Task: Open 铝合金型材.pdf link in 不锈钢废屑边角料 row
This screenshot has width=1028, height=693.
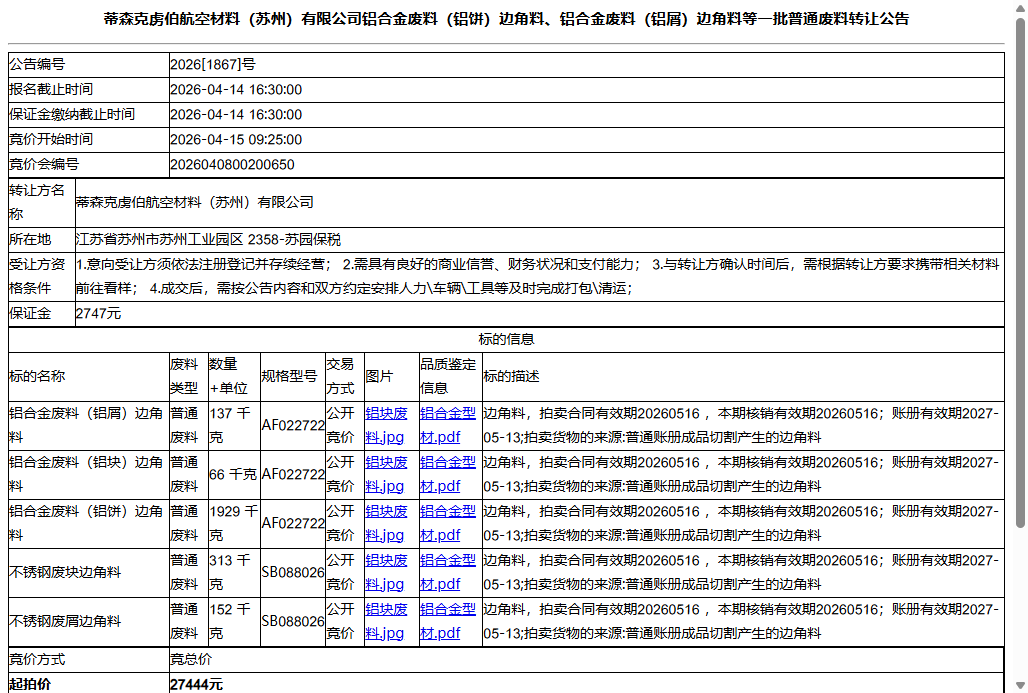Action: click(x=448, y=622)
